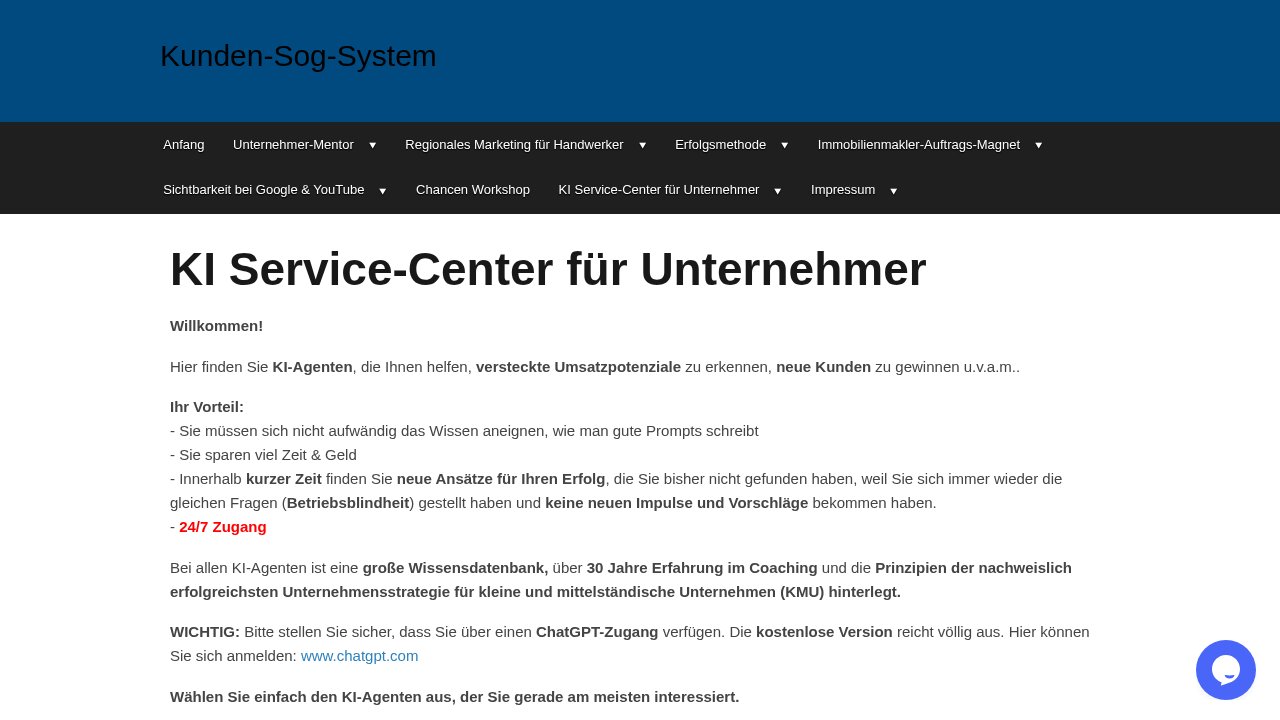Expand Regionales Marketing für Handwerker submenu arrow
The image size is (1280, 720).
[643, 145]
